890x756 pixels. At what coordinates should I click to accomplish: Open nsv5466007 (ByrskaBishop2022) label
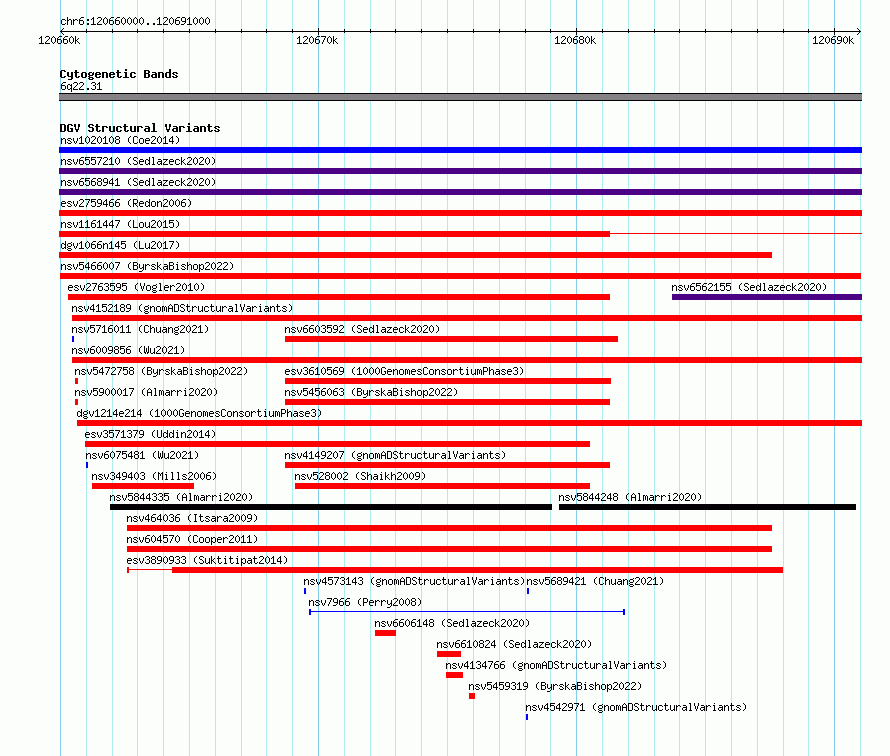pos(147,266)
